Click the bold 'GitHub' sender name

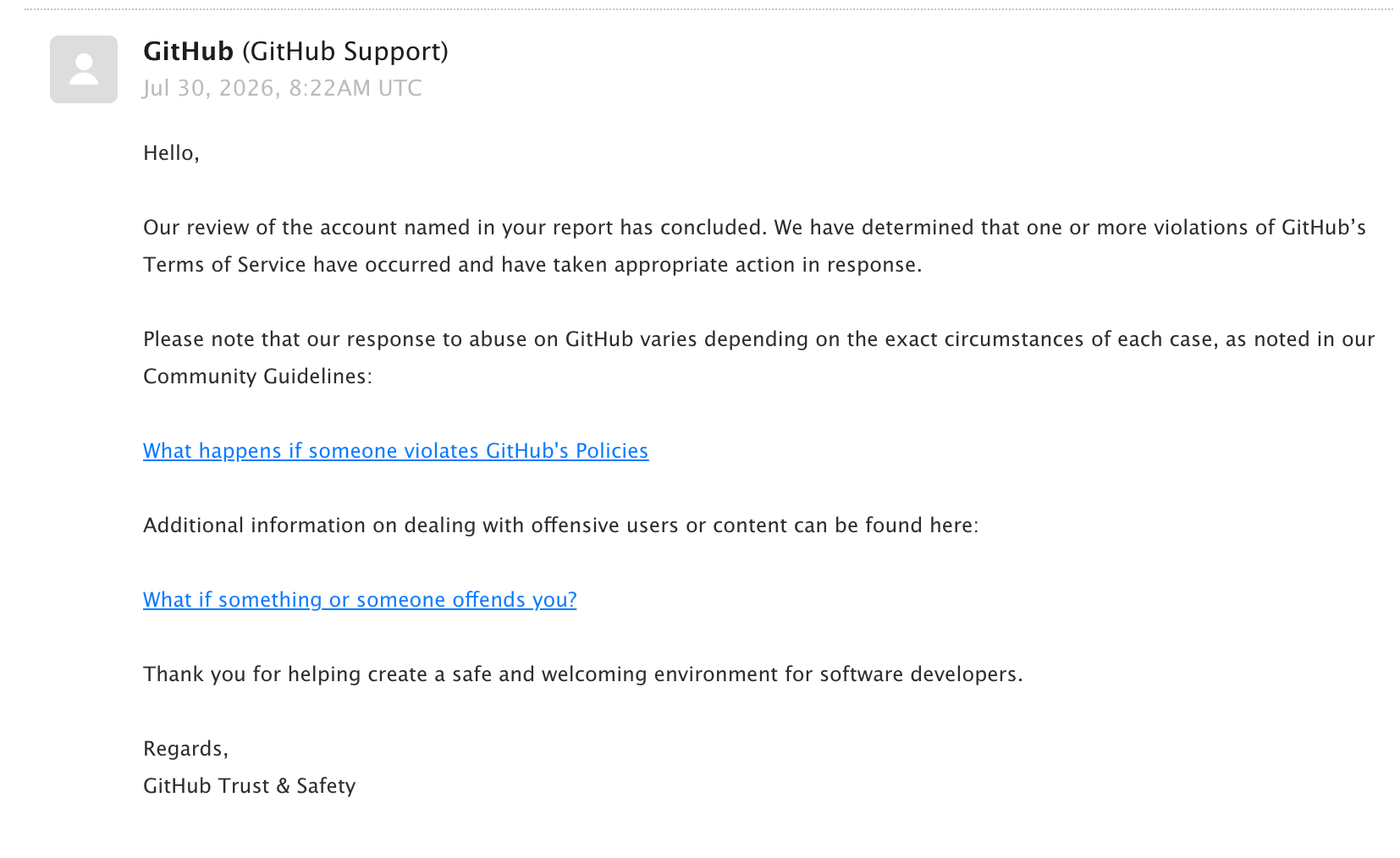[x=188, y=52]
